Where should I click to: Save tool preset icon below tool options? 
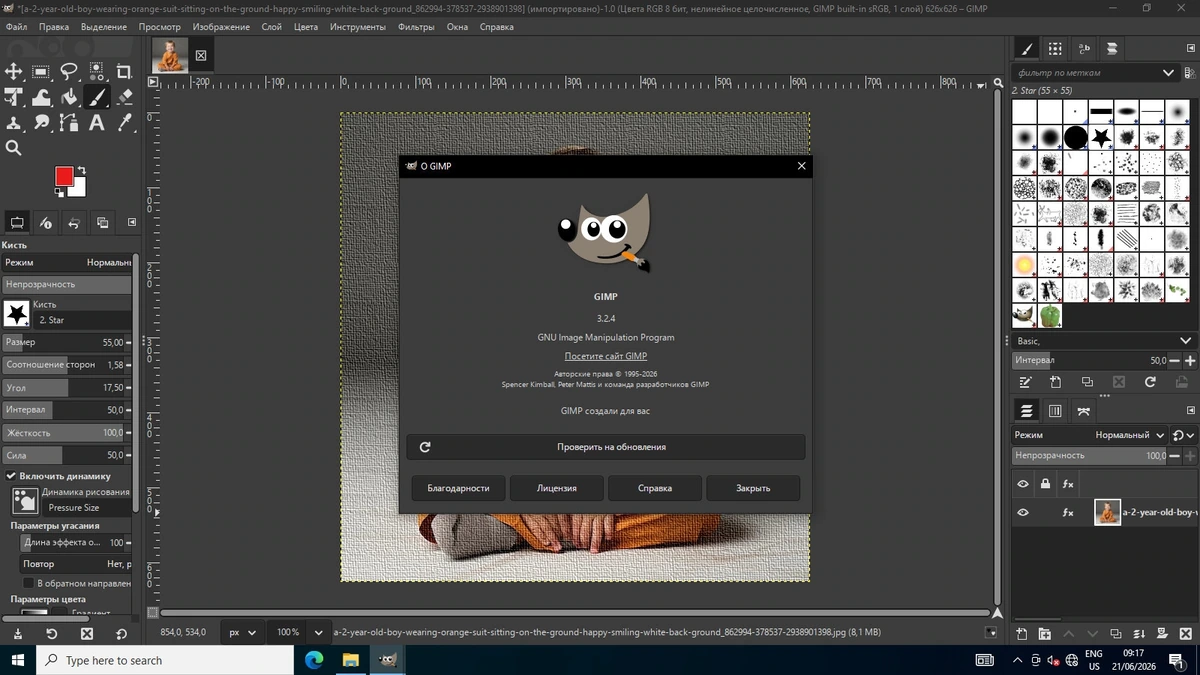pyautogui.click(x=18, y=634)
